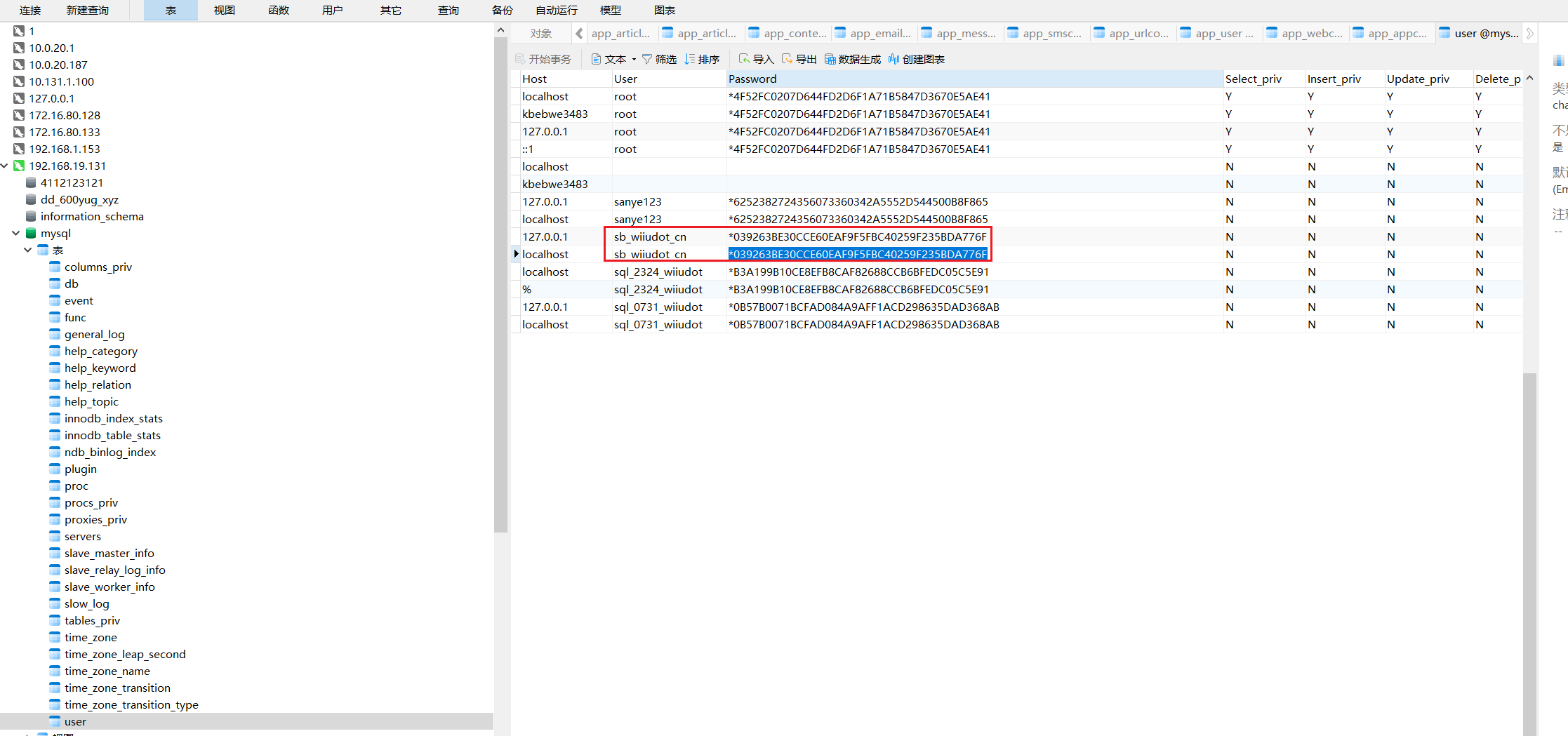Click the mysql database icon
The height and width of the screenshot is (736, 1568).
click(x=31, y=233)
